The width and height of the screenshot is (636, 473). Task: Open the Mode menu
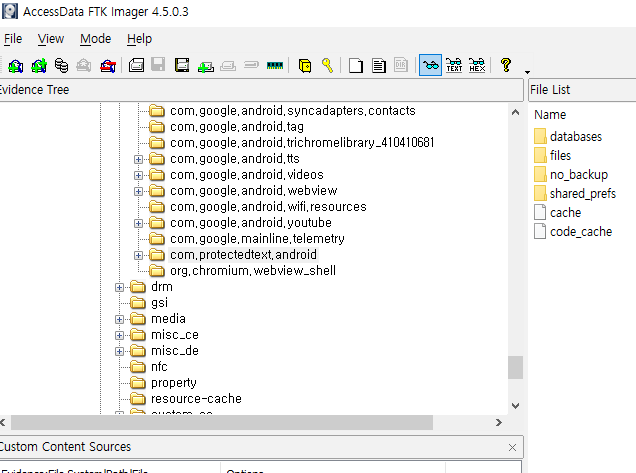coord(95,39)
